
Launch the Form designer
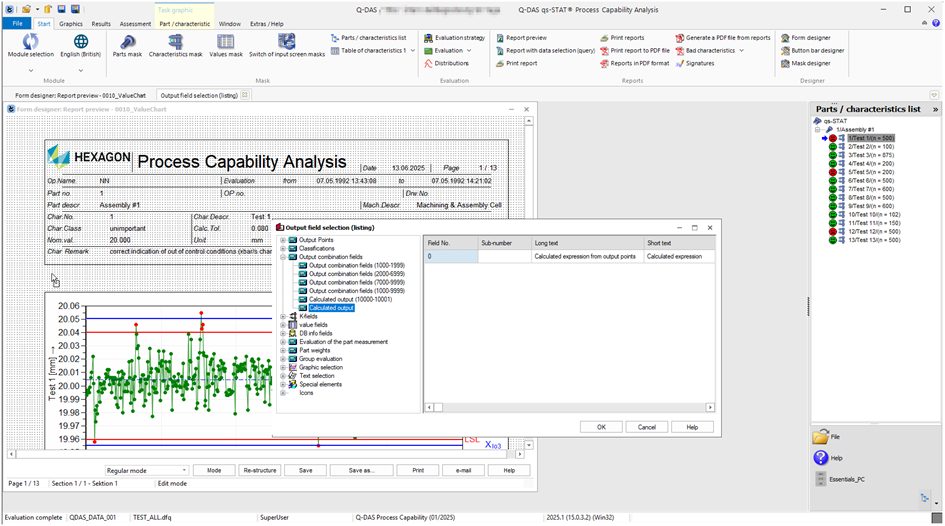[x=806, y=37]
